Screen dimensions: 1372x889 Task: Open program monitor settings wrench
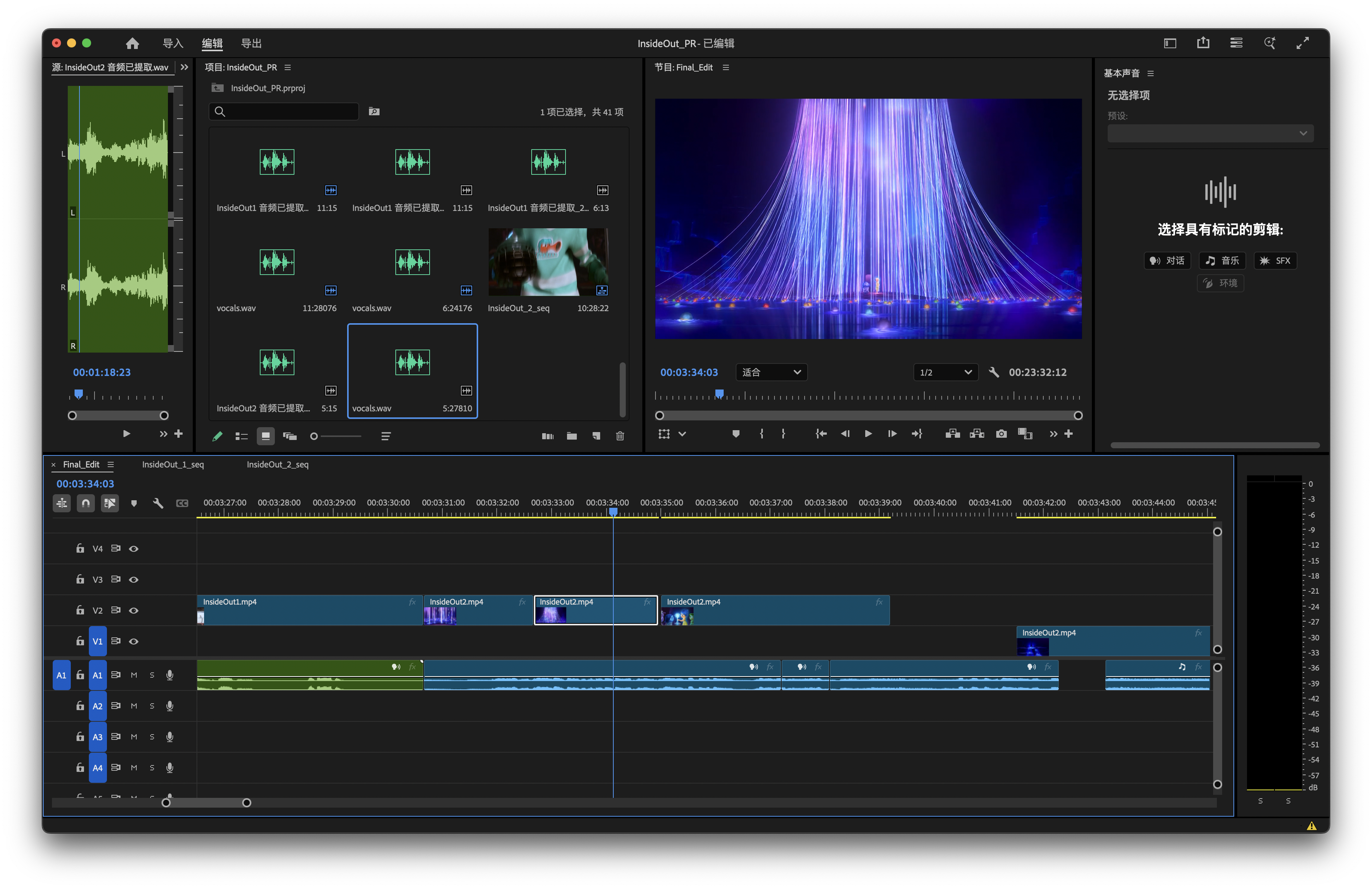[x=994, y=372]
